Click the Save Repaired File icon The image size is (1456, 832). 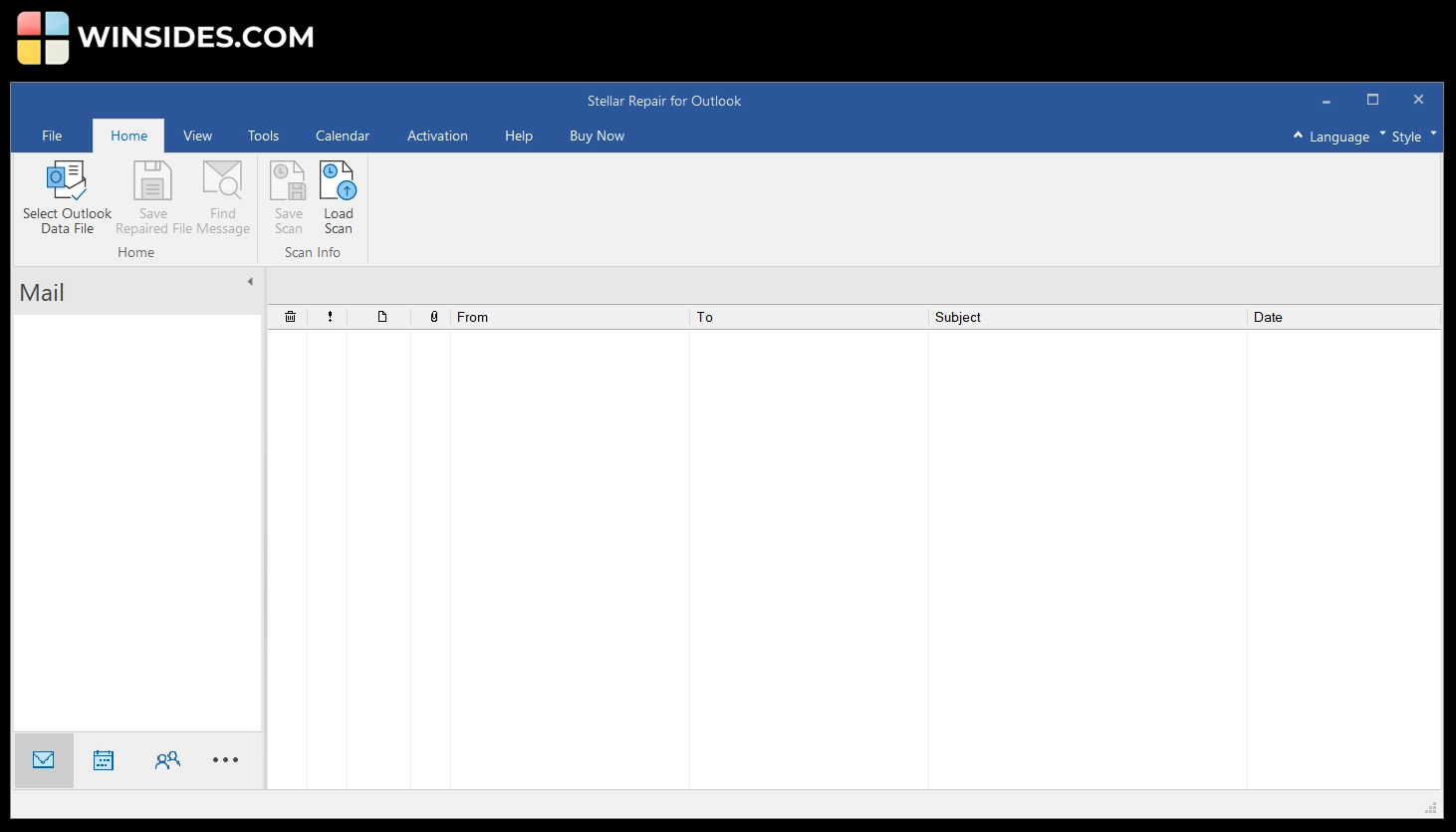[x=152, y=180]
